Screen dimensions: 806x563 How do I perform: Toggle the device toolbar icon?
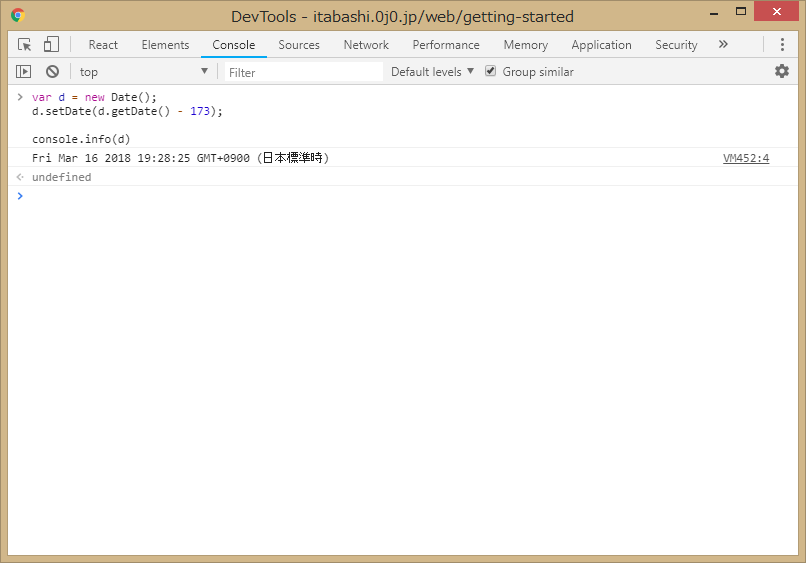tap(51, 45)
